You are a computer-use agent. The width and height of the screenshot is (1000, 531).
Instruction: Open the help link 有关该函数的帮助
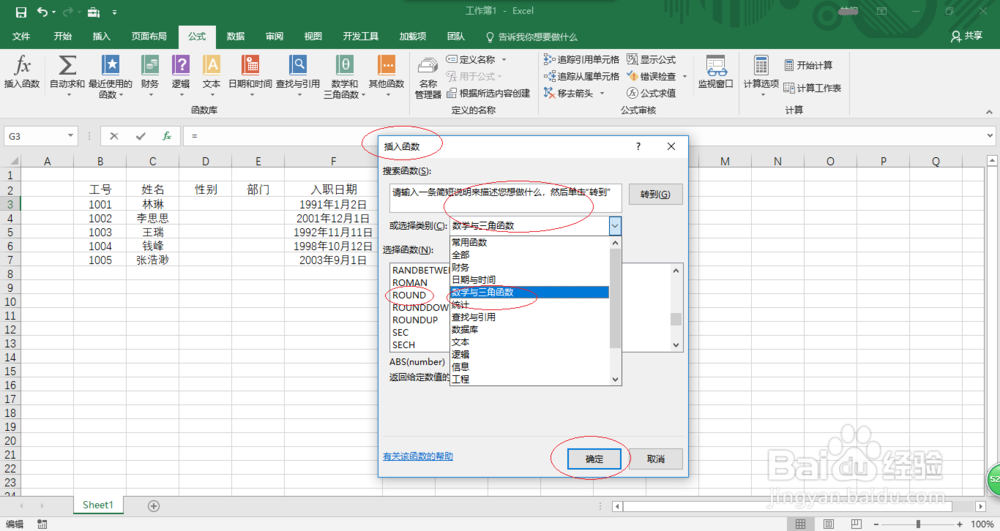[x=418, y=456]
